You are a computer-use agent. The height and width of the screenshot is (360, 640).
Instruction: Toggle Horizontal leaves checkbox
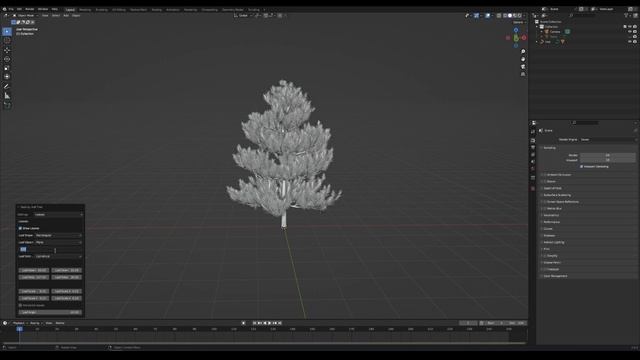(20, 305)
